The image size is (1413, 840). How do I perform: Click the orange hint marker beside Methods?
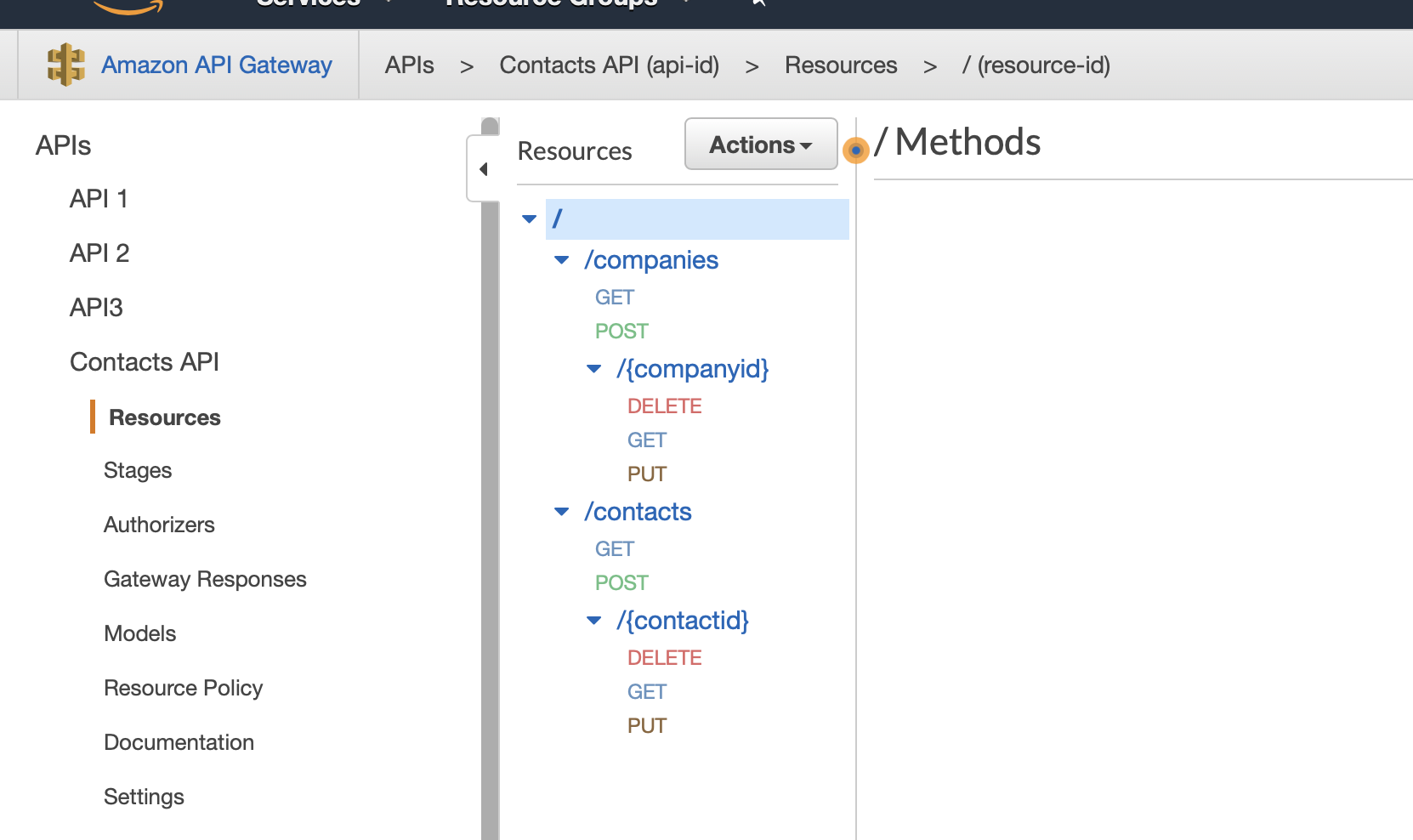point(855,150)
